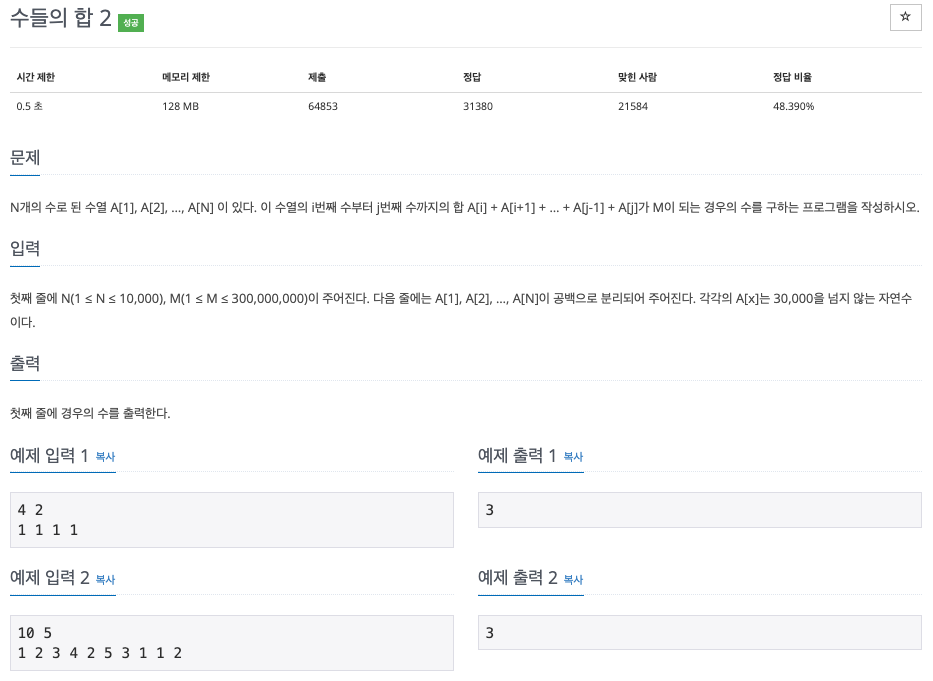View accepted submissions by clicking 31380
Screen dimensions: 933x681
pos(477,106)
